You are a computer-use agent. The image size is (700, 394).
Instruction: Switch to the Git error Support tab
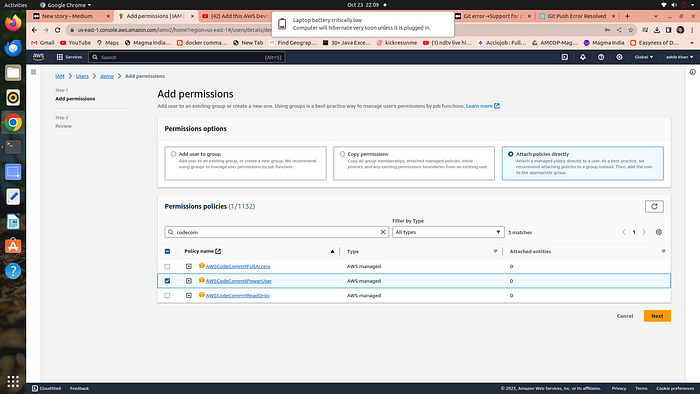493,16
